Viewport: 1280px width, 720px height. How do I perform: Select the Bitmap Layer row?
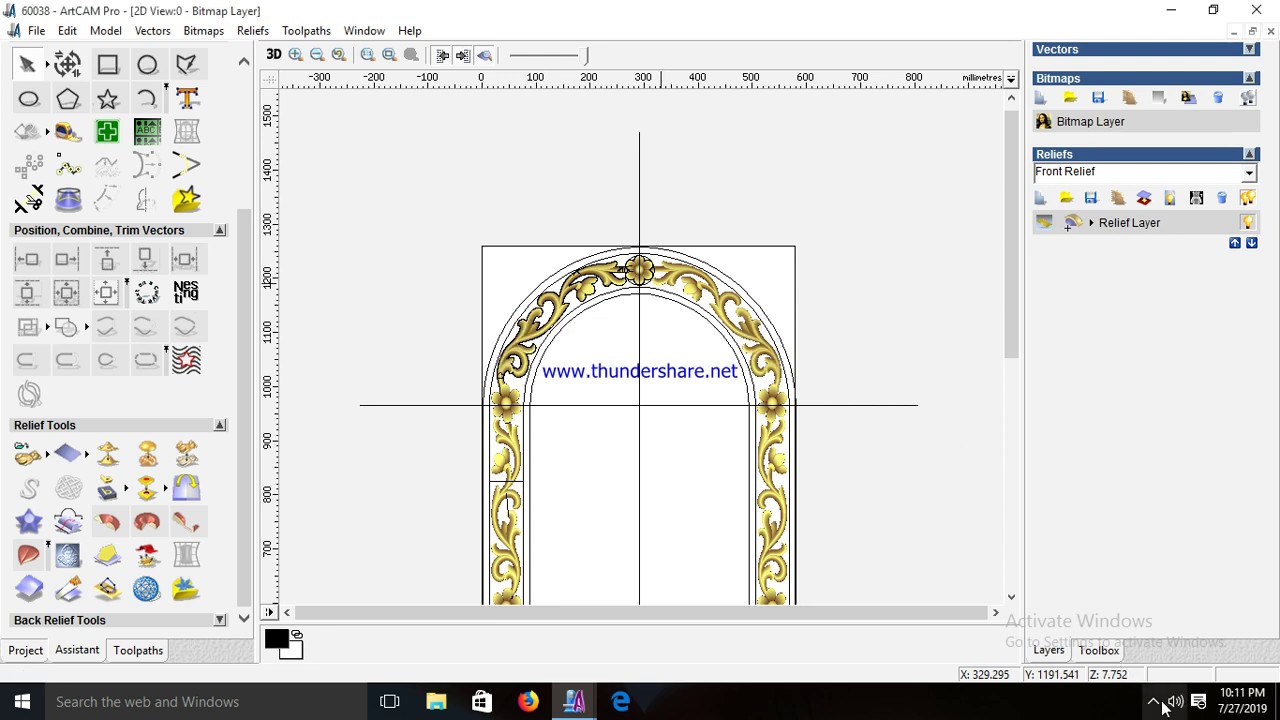coord(1146,122)
